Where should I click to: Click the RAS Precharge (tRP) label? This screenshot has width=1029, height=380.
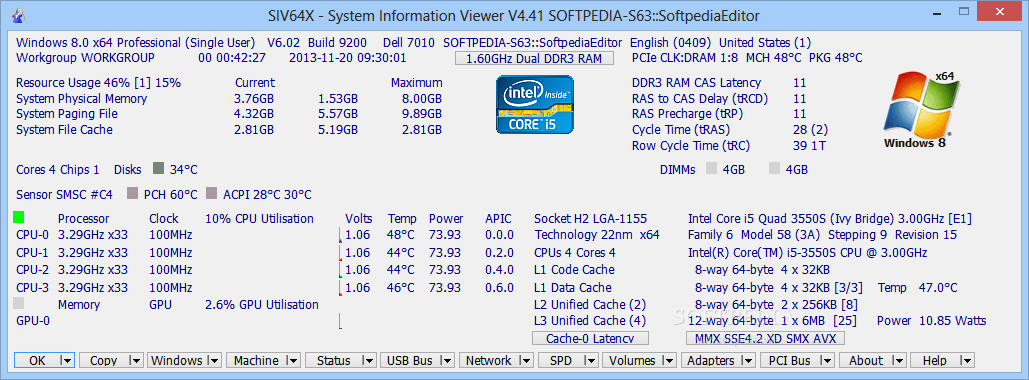[686, 114]
